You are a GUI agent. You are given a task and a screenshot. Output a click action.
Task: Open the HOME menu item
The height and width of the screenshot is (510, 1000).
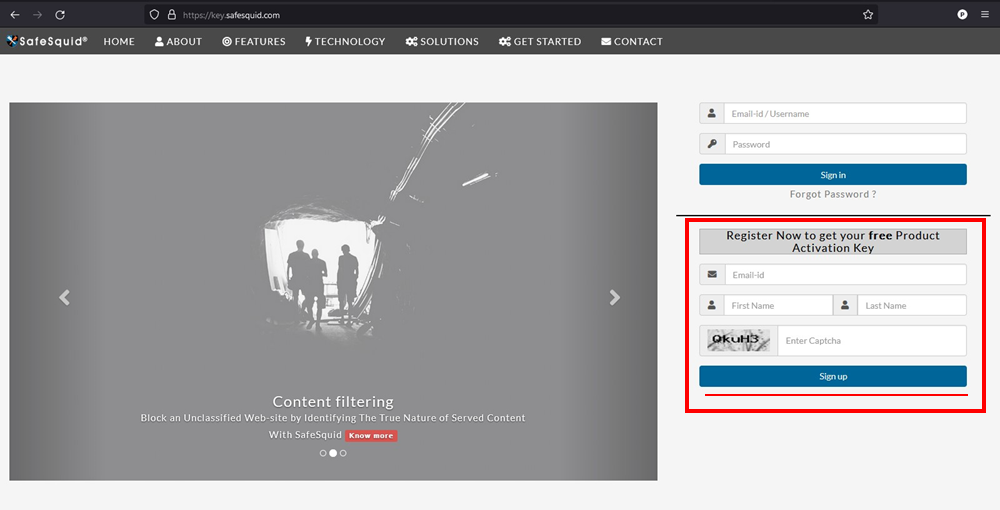[x=119, y=41]
